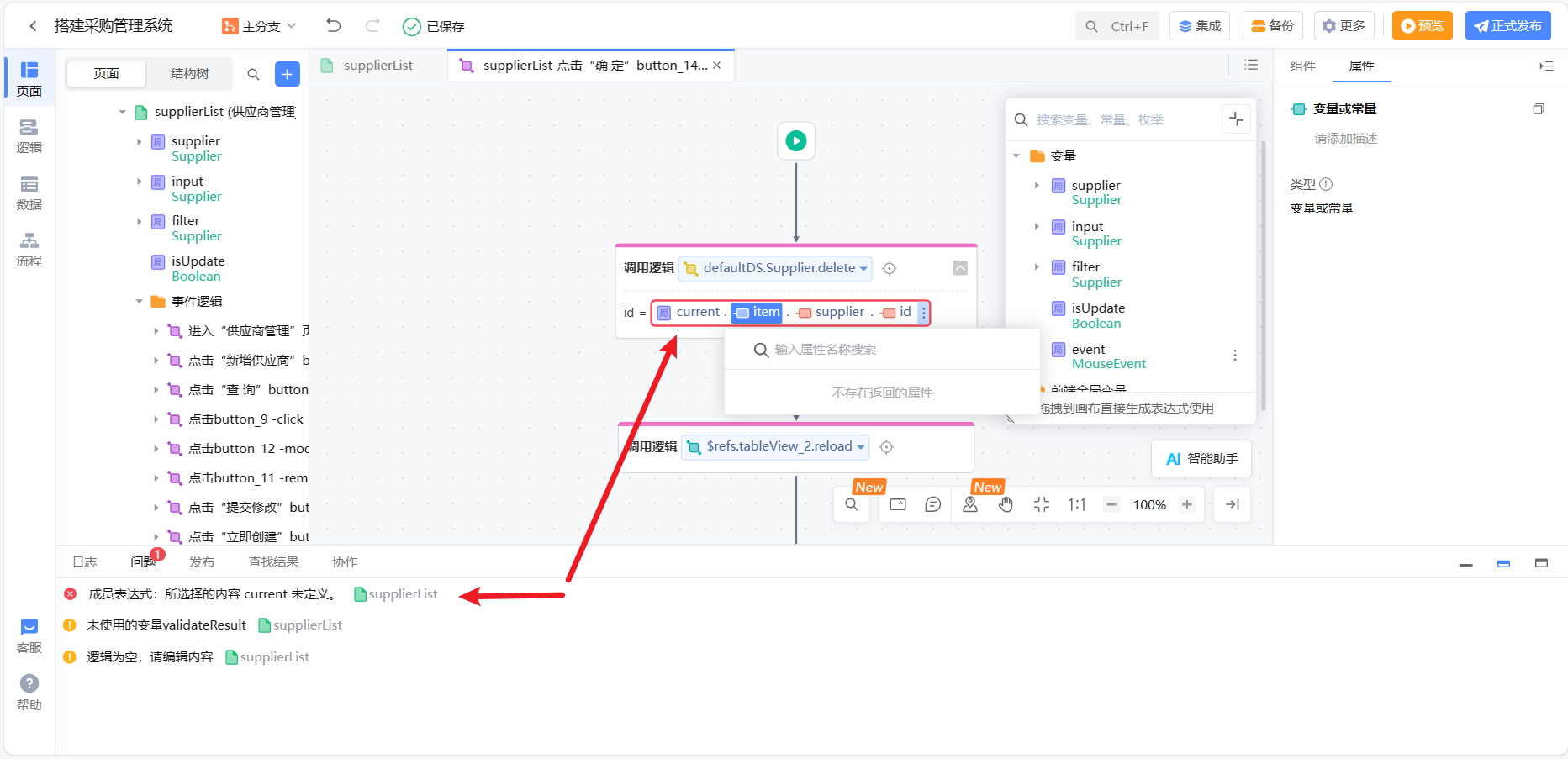Screen dimensions: 1568x759
Task: Close the supplierList-点击 button_14 tab
Action: point(717,66)
